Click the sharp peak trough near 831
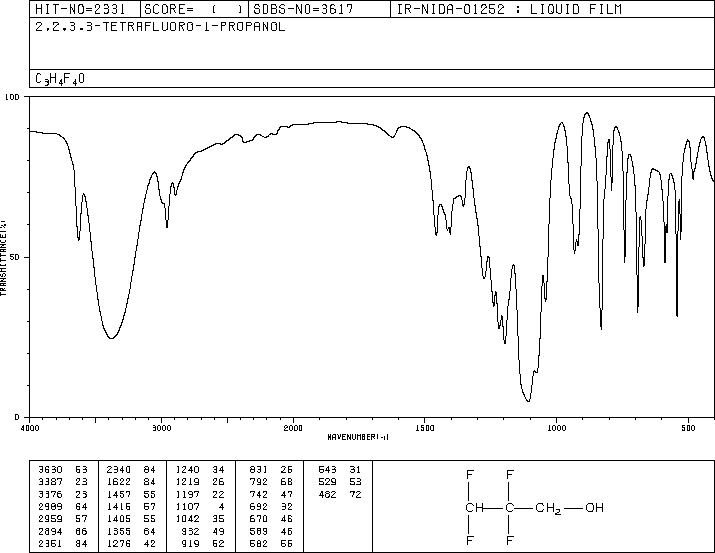Image resolution: width=715 pixels, height=553 pixels. tap(601, 325)
